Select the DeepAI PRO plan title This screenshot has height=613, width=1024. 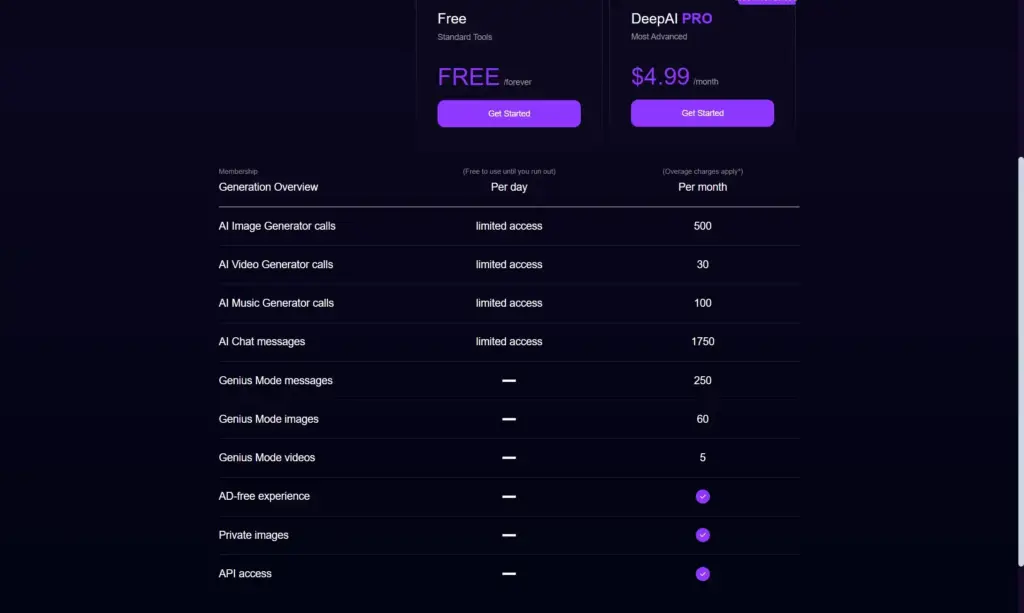point(671,19)
